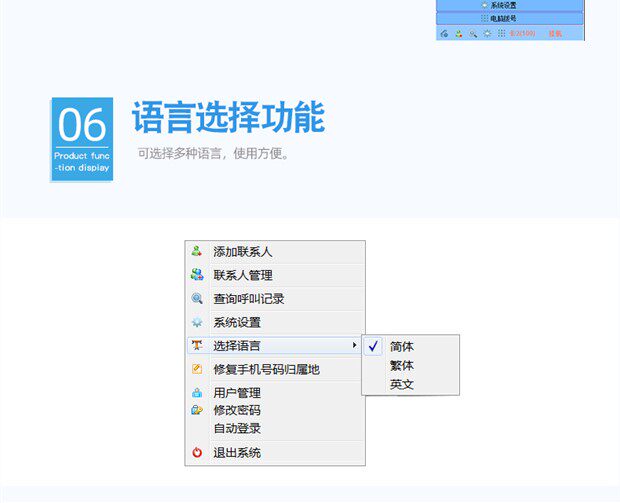
Task: Switch language to 繁体
Action: 410,365
